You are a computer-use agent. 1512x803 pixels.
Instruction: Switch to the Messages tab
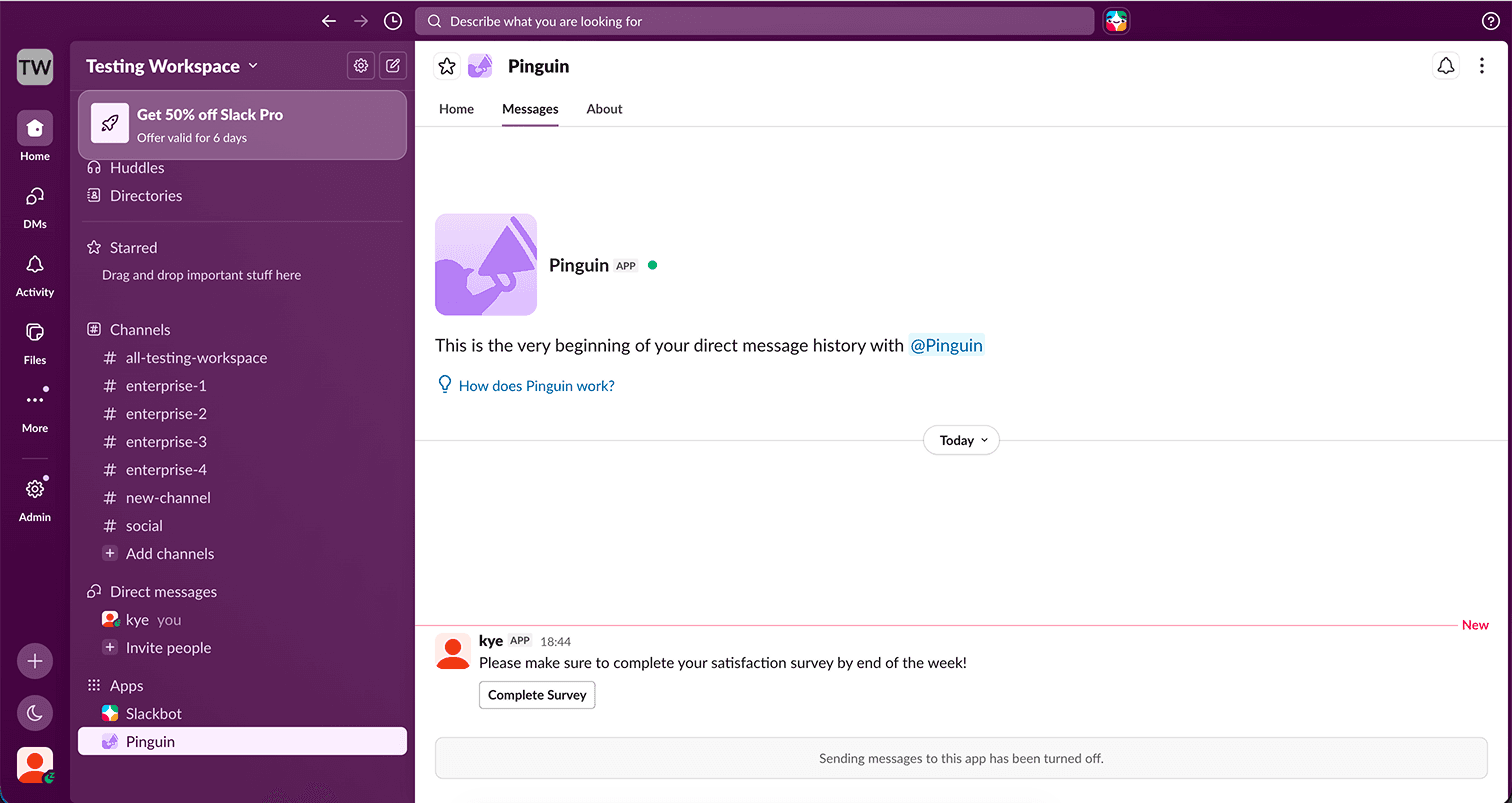530,109
